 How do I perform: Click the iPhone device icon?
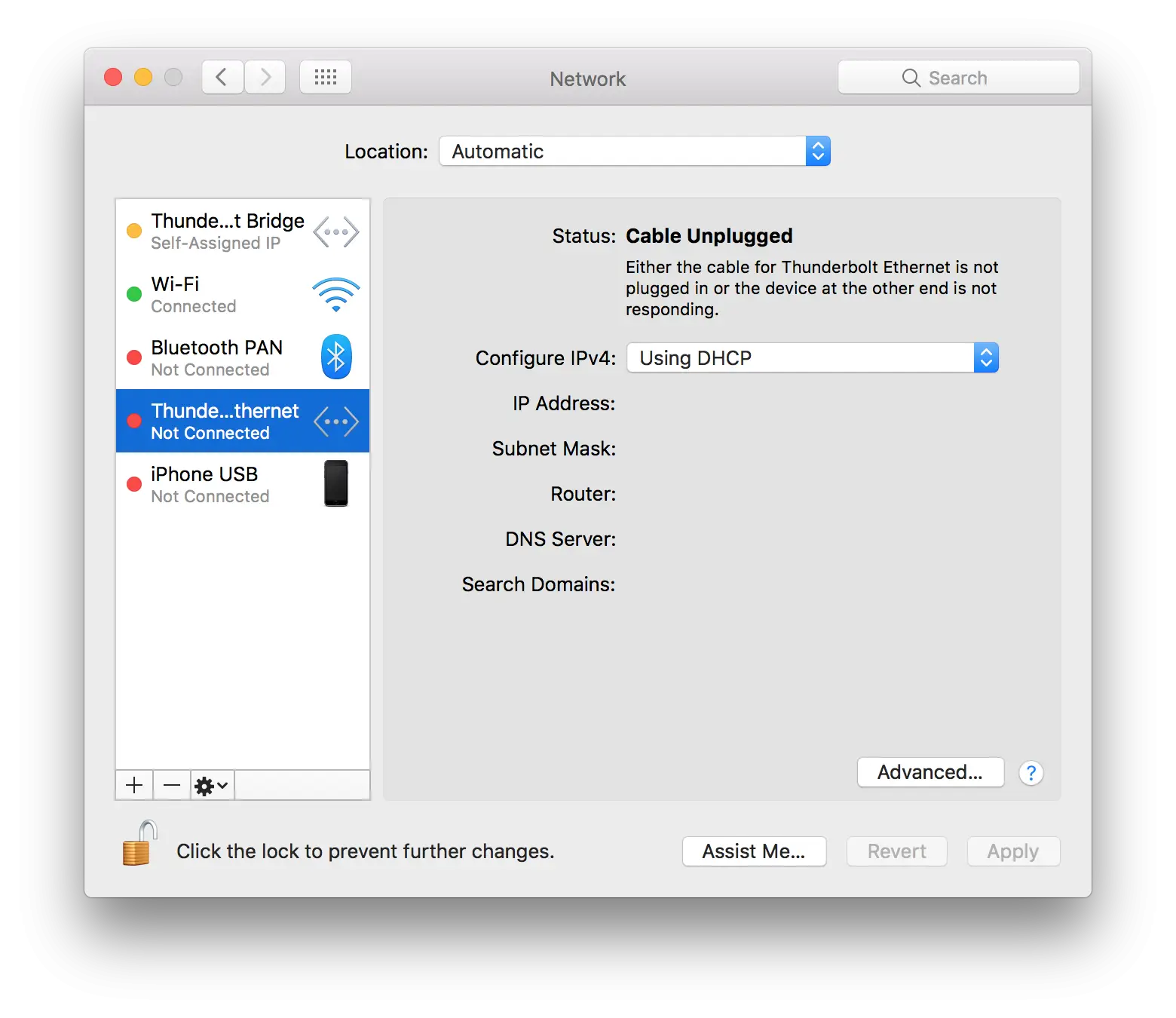point(336,483)
